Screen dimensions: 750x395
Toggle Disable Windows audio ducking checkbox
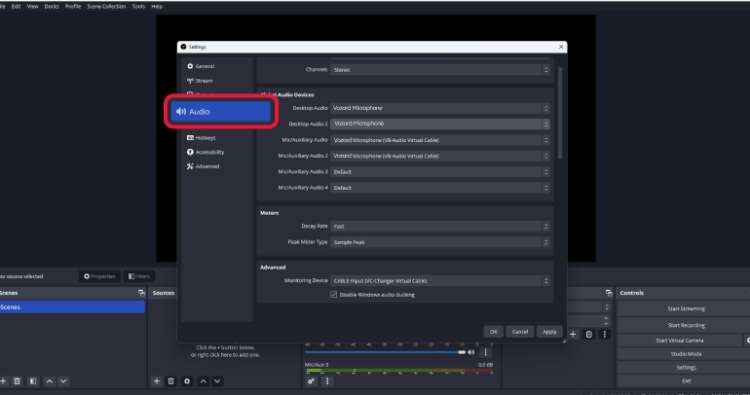tap(333, 295)
